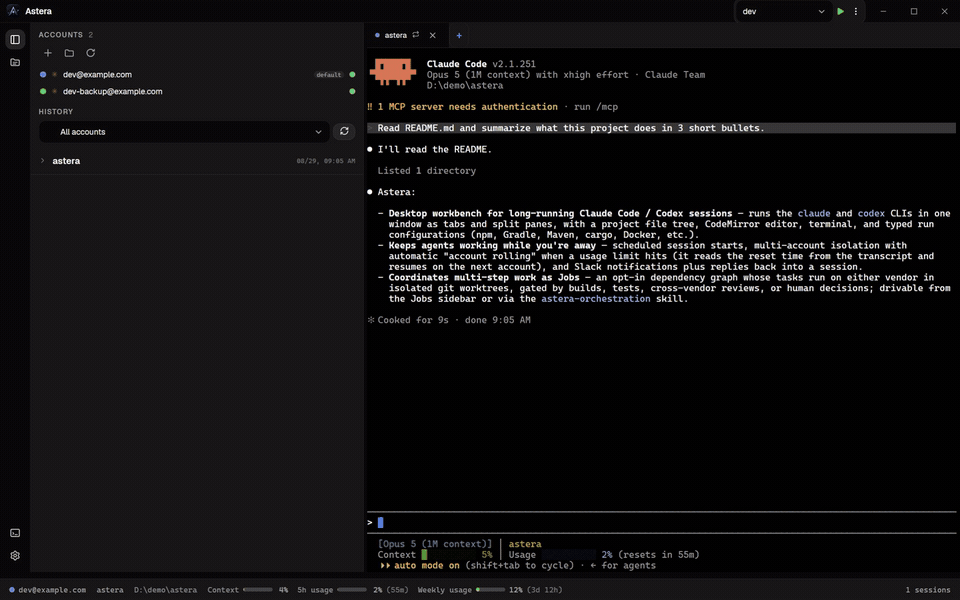This screenshot has width=960, height=600.
Task: Open a new tab with plus
Action: point(459,36)
